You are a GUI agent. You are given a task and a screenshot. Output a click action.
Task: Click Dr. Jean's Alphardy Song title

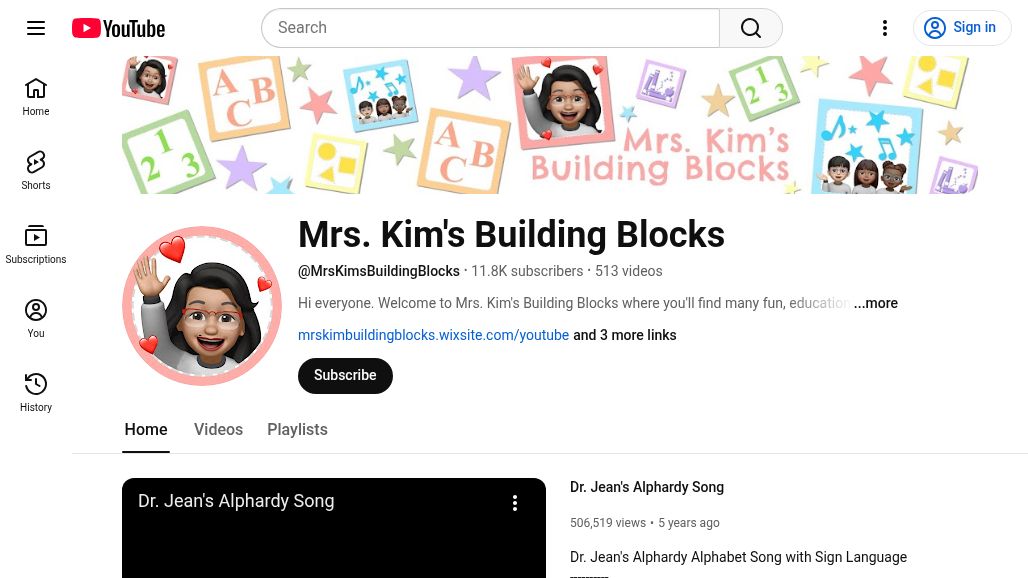coord(647,487)
